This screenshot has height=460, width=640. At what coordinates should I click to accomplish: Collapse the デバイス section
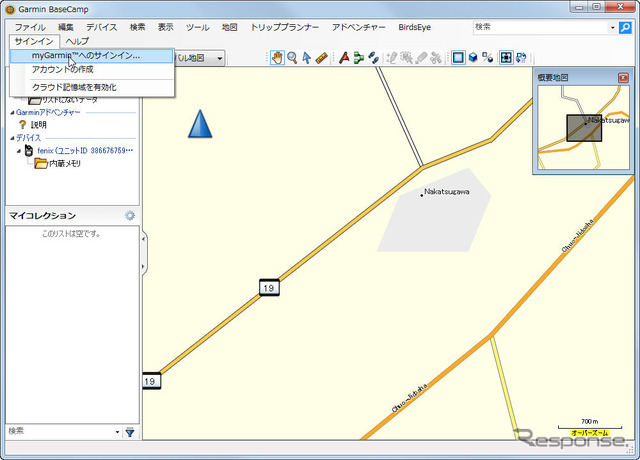(x=12, y=138)
